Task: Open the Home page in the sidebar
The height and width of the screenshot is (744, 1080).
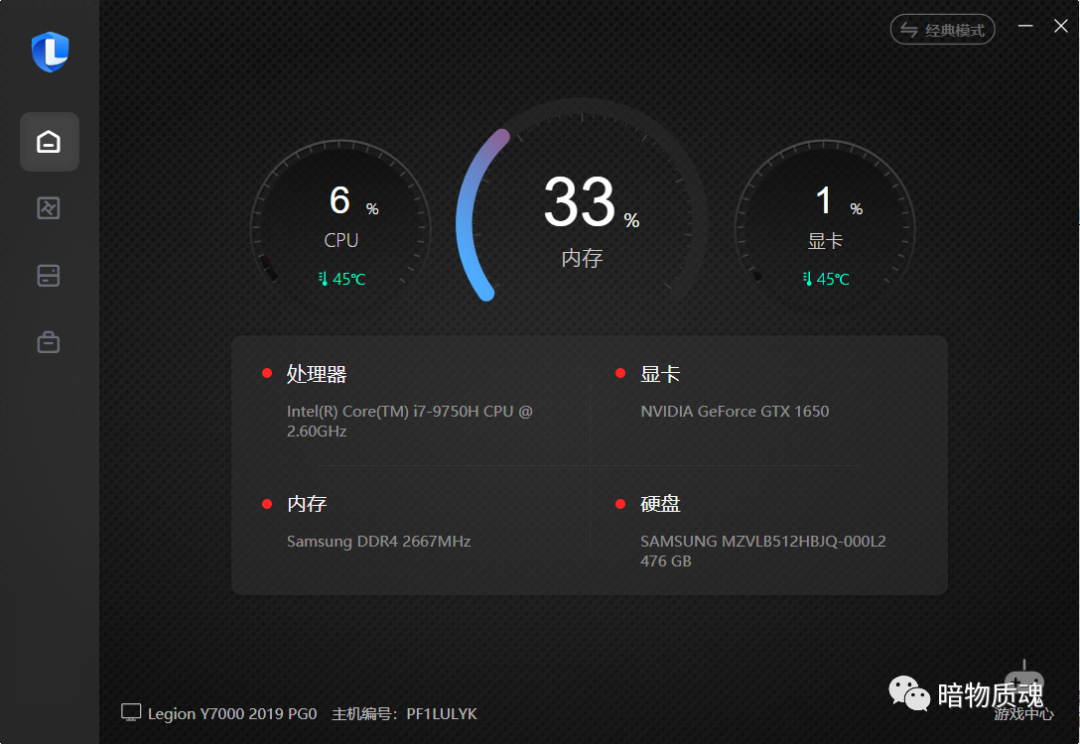Action: [49, 142]
